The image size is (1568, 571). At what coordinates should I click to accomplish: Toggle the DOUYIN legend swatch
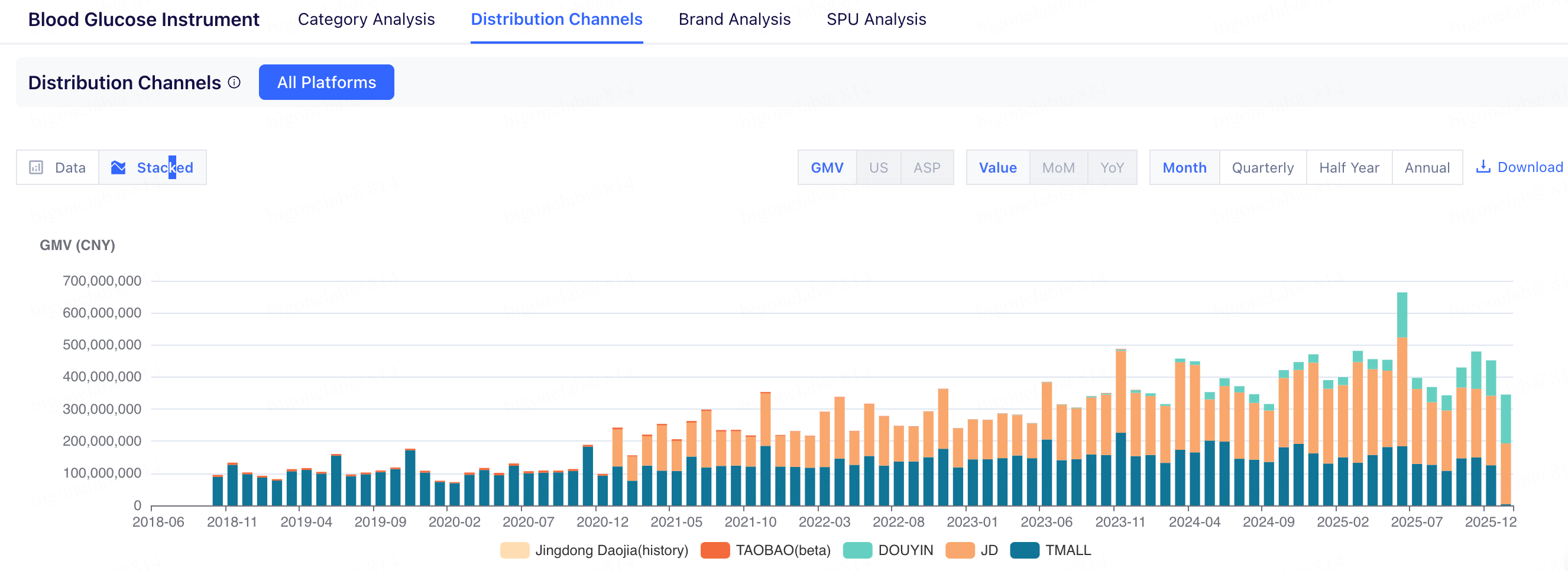click(858, 550)
